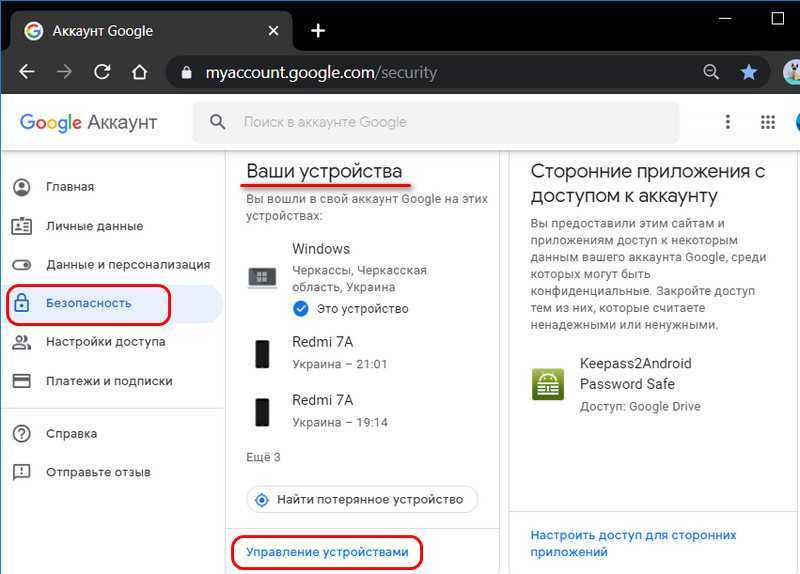Image resolution: width=800 pixels, height=574 pixels.
Task: Click the Платежи и подписки card icon
Action: tap(21, 381)
